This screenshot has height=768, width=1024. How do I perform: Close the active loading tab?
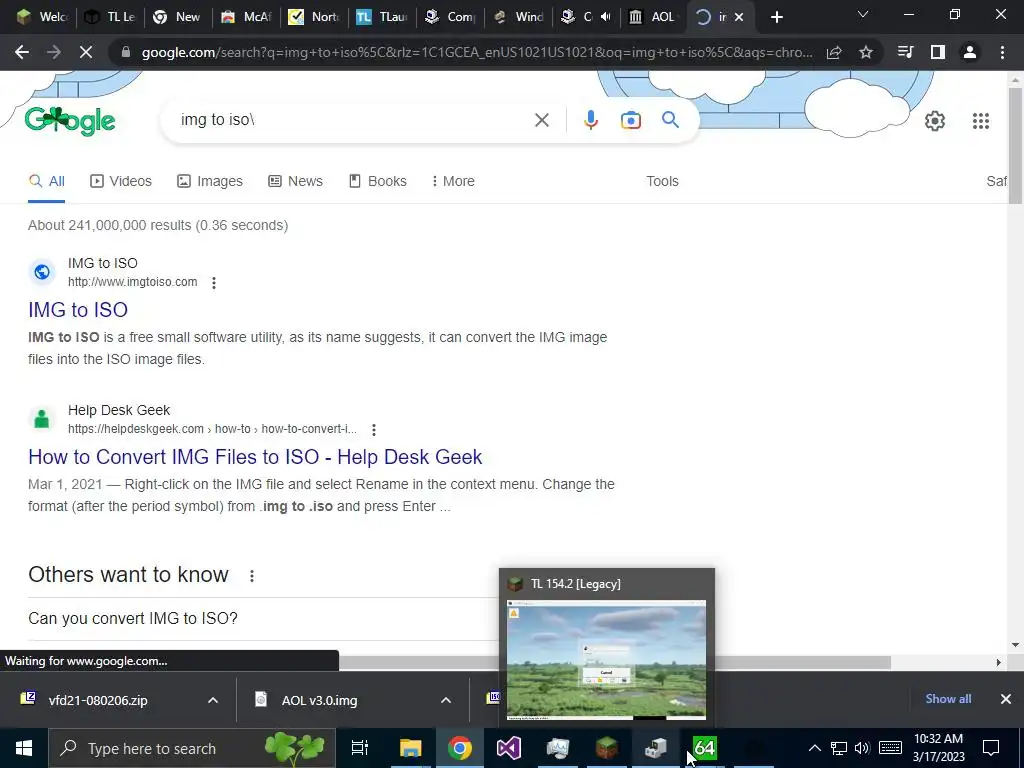tap(739, 18)
